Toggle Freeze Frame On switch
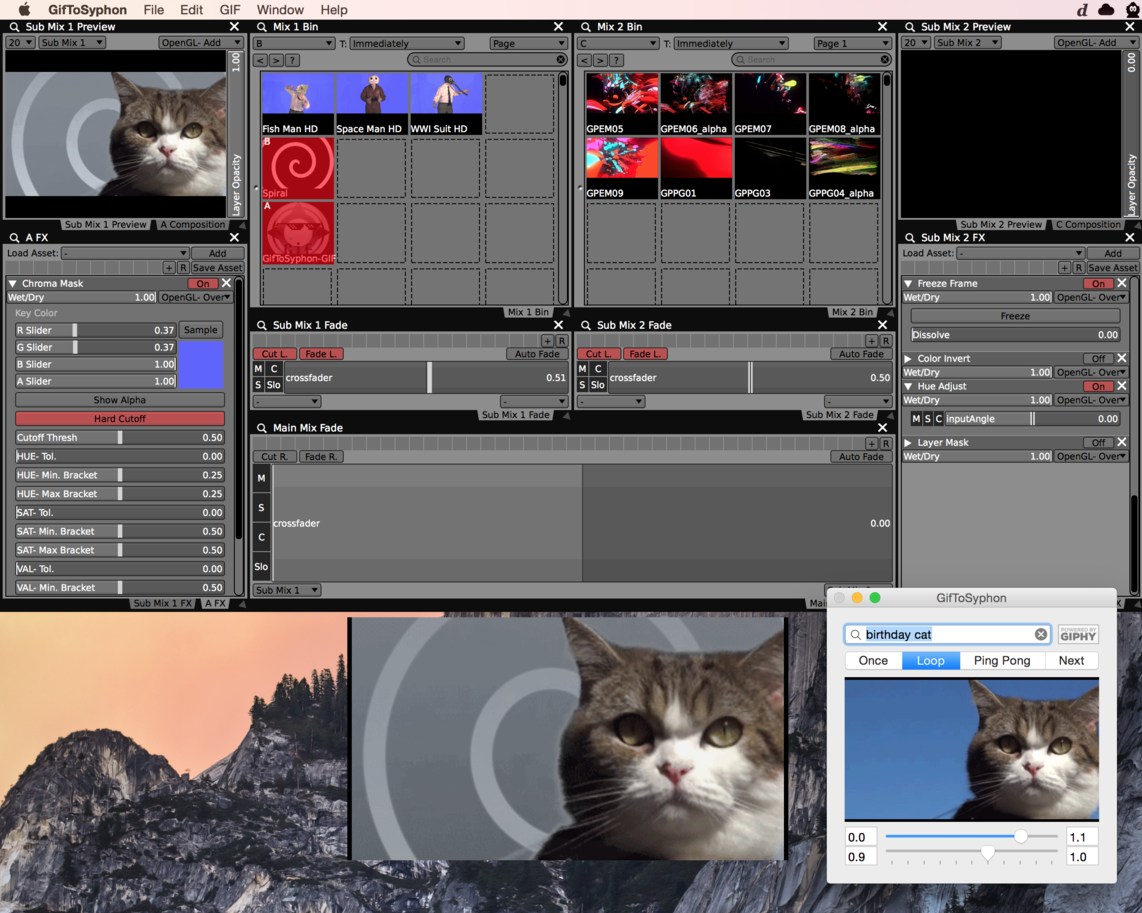Screen dimensions: 1142x913 pyautogui.click(x=1098, y=283)
